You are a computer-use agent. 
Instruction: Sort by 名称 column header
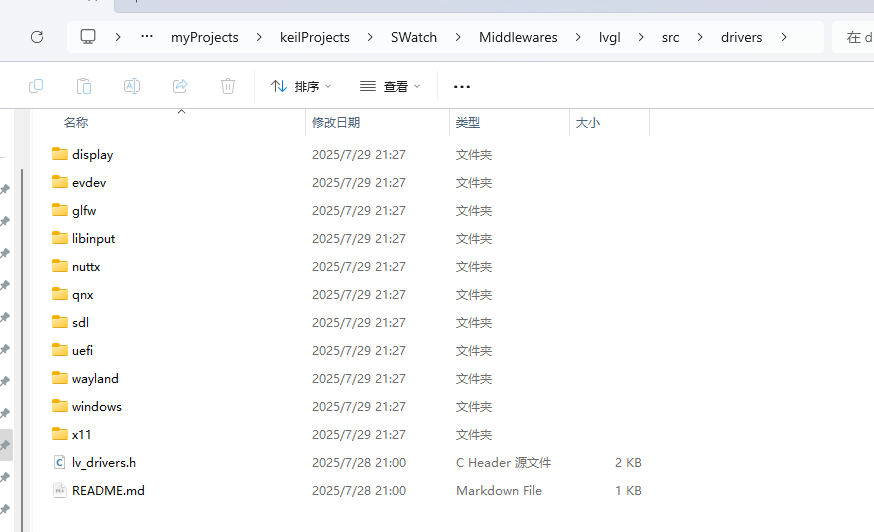click(x=76, y=123)
